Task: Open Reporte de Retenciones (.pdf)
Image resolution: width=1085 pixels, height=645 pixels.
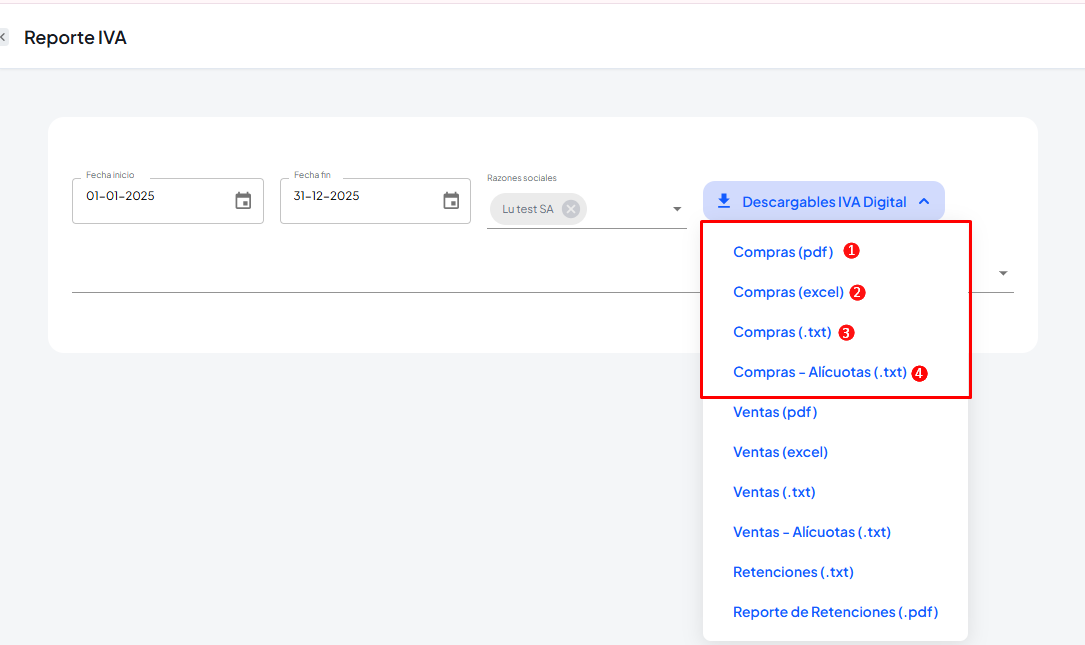Action: coord(835,612)
